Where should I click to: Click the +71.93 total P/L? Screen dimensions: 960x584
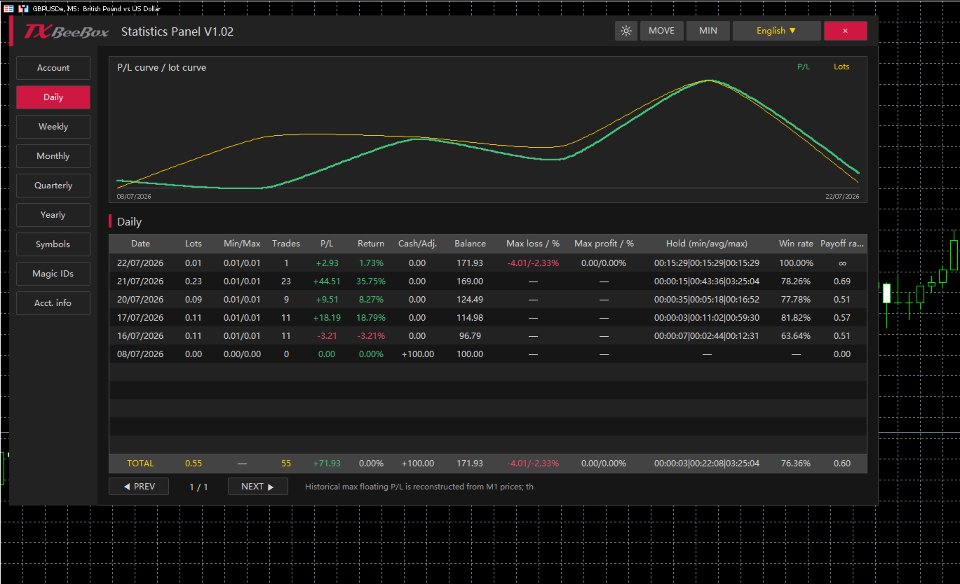tap(326, 463)
